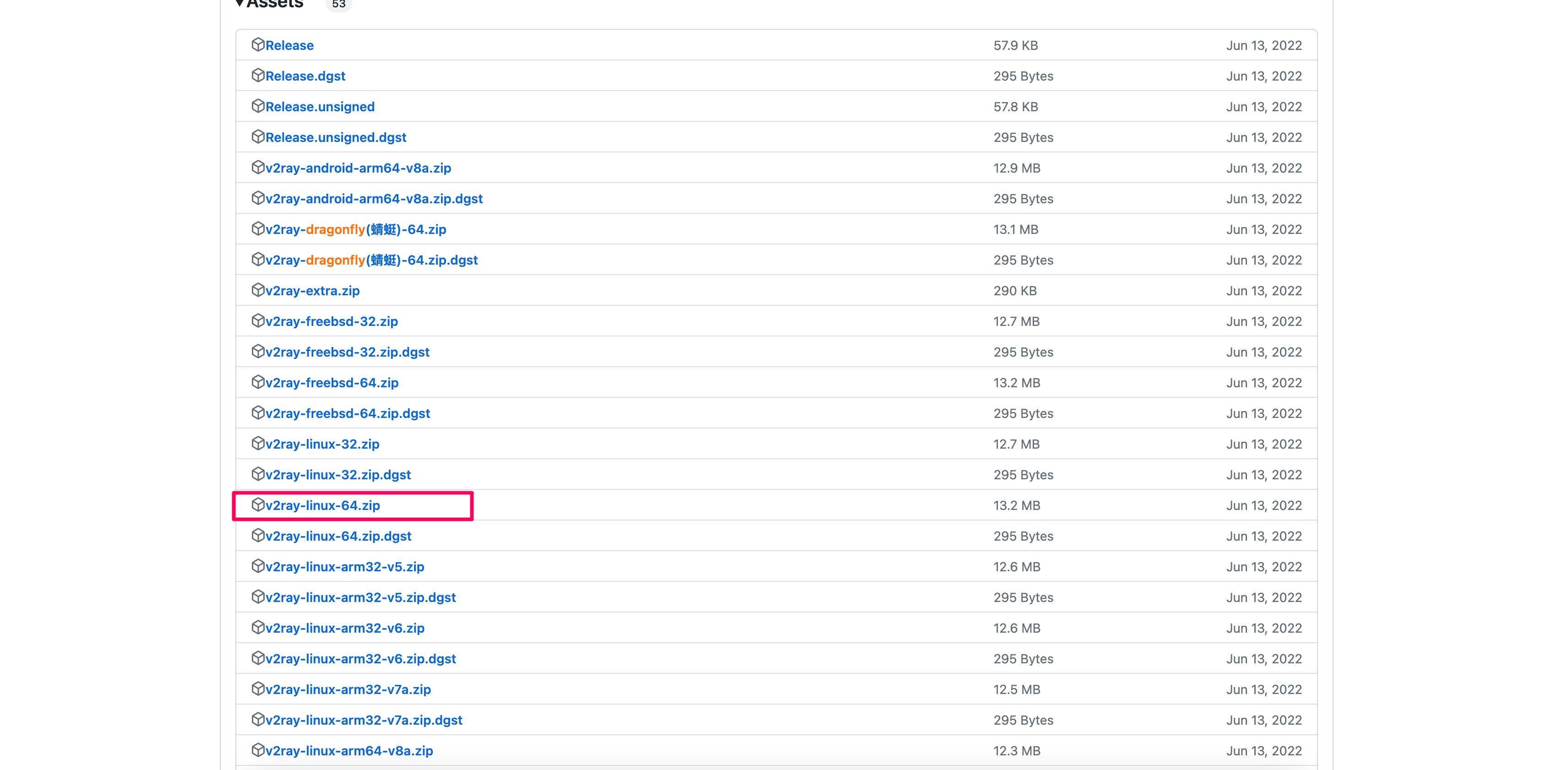
Task: Download v2ray-freebsd-64.zip
Action: click(332, 383)
